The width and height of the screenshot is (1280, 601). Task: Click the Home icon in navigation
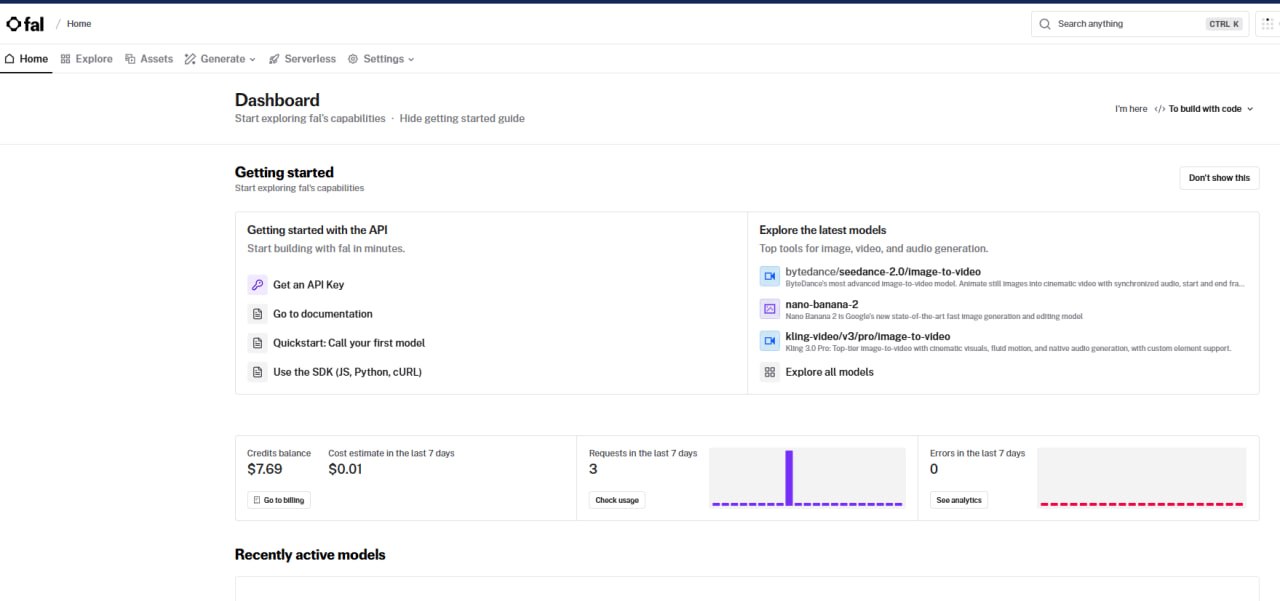[x=10, y=59]
